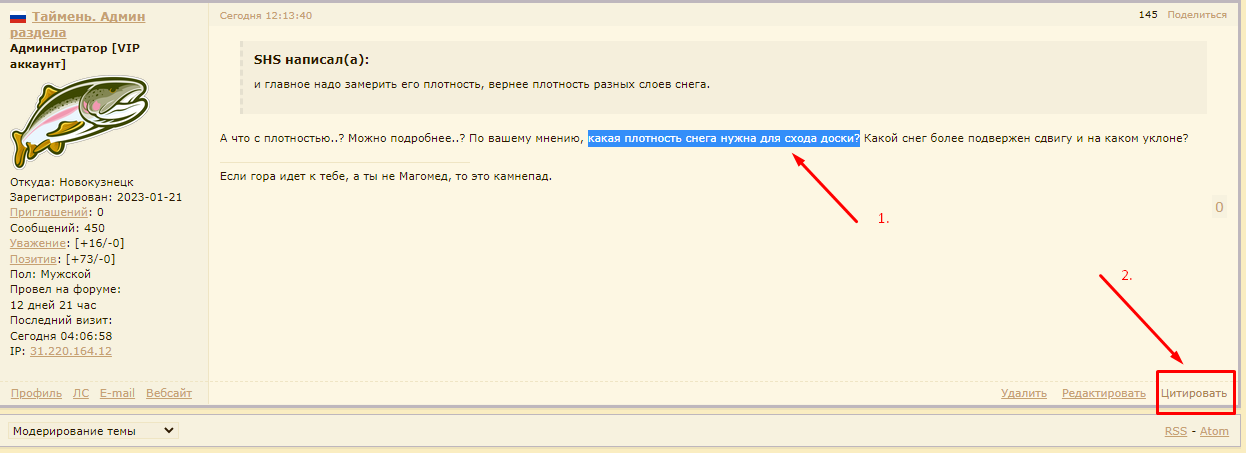The width and height of the screenshot is (1246, 453).
Task: Click the text 12 дней 21 час
Action: coord(53,305)
